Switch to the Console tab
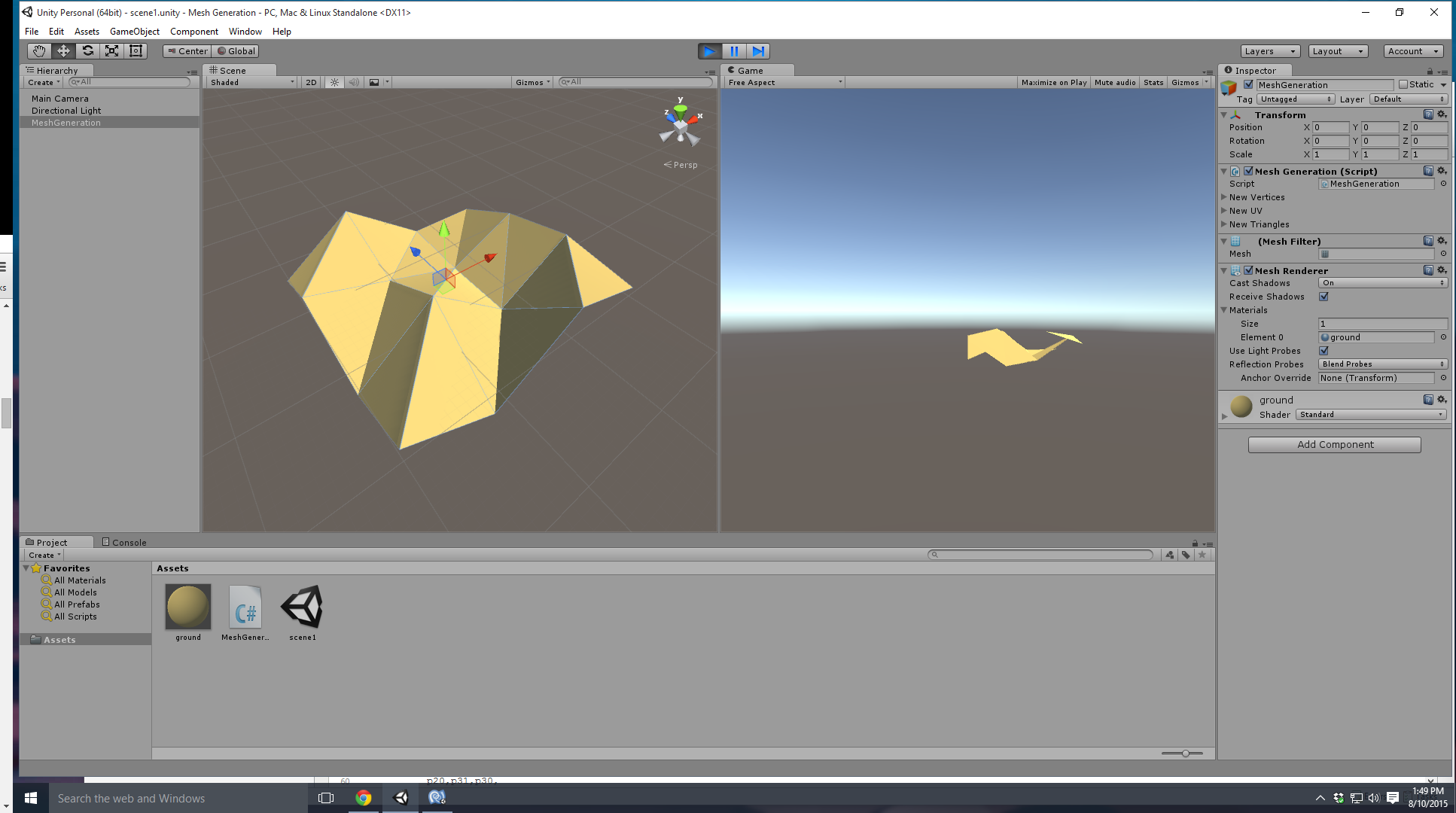Viewport: 1456px width, 813px height. (124, 542)
